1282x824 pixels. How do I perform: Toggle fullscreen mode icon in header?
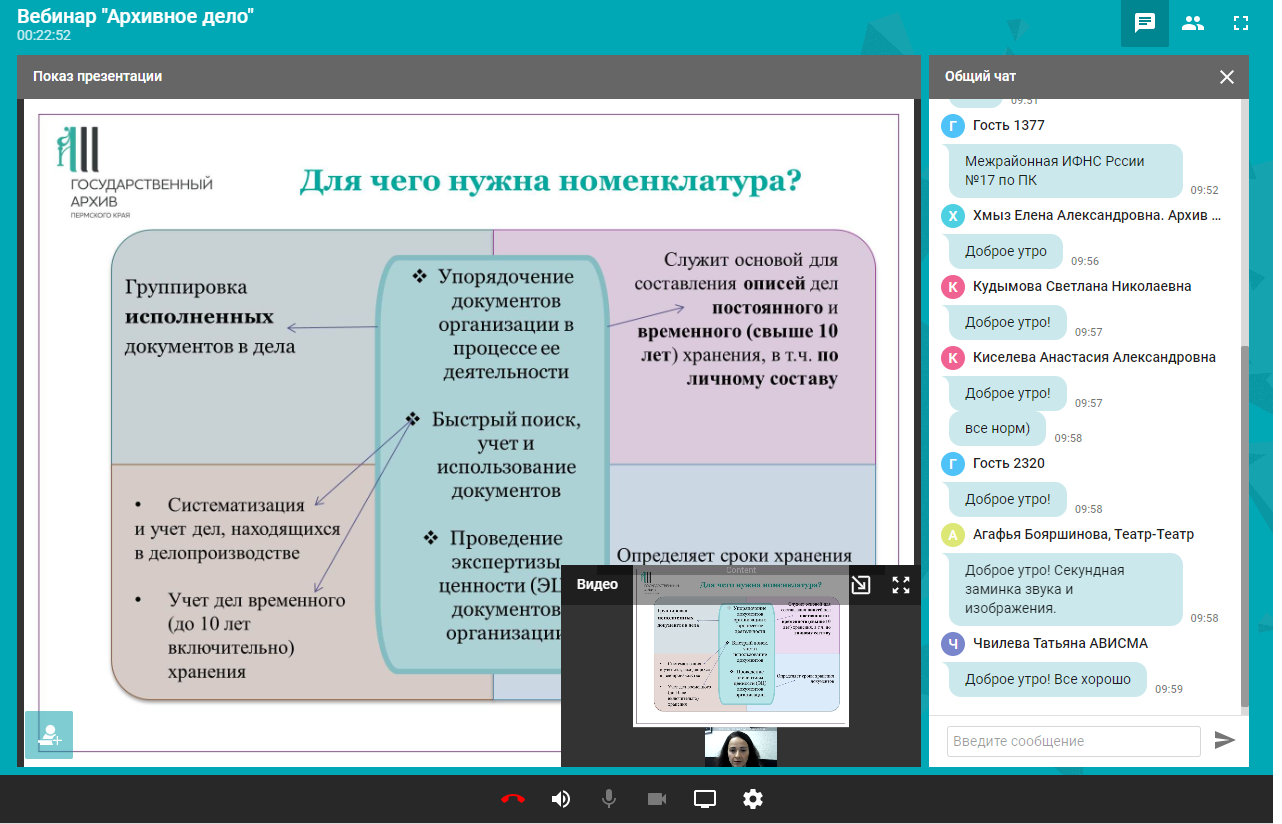[1241, 23]
